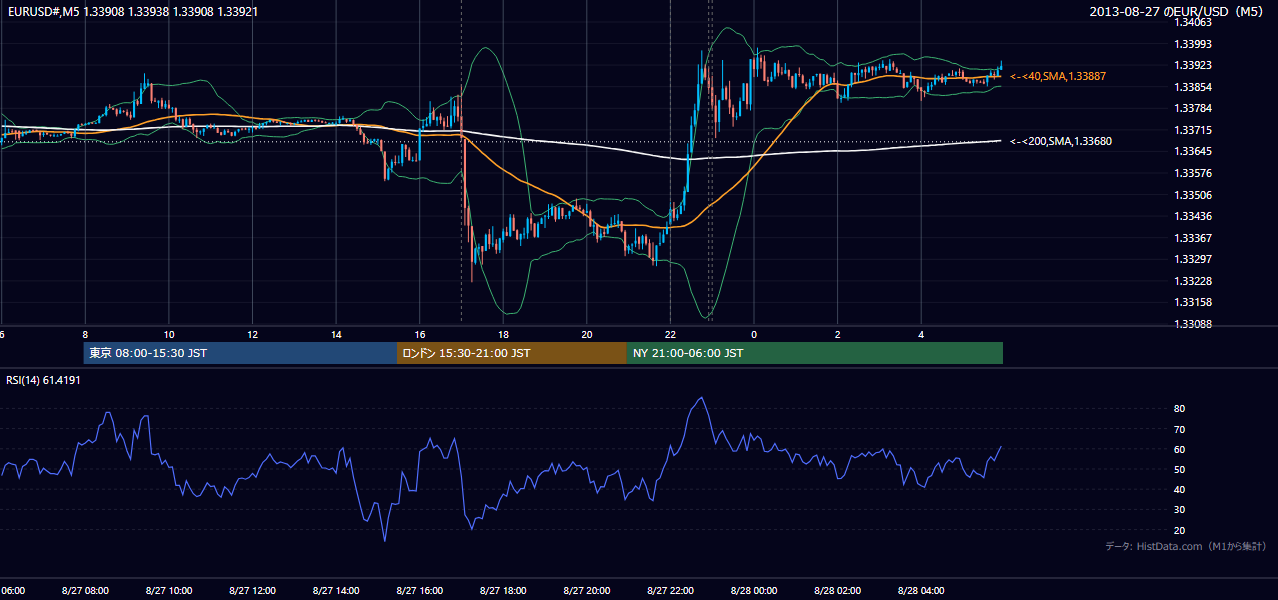Click hour tick 22 under price chart

tap(670, 334)
